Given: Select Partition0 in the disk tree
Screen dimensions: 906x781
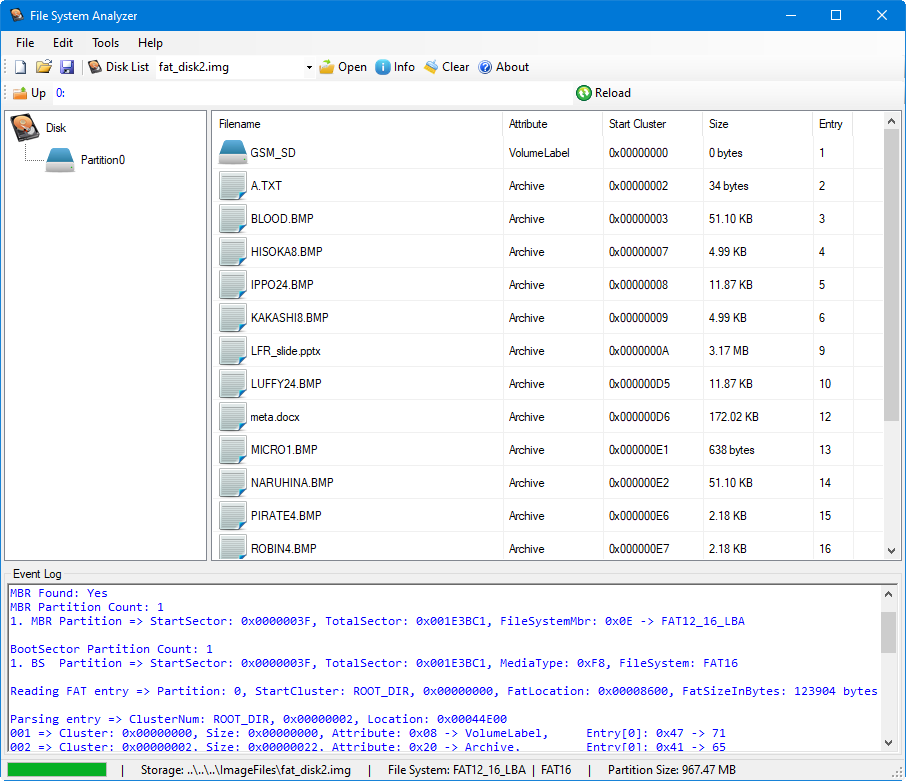Looking at the screenshot, I should tap(103, 160).
